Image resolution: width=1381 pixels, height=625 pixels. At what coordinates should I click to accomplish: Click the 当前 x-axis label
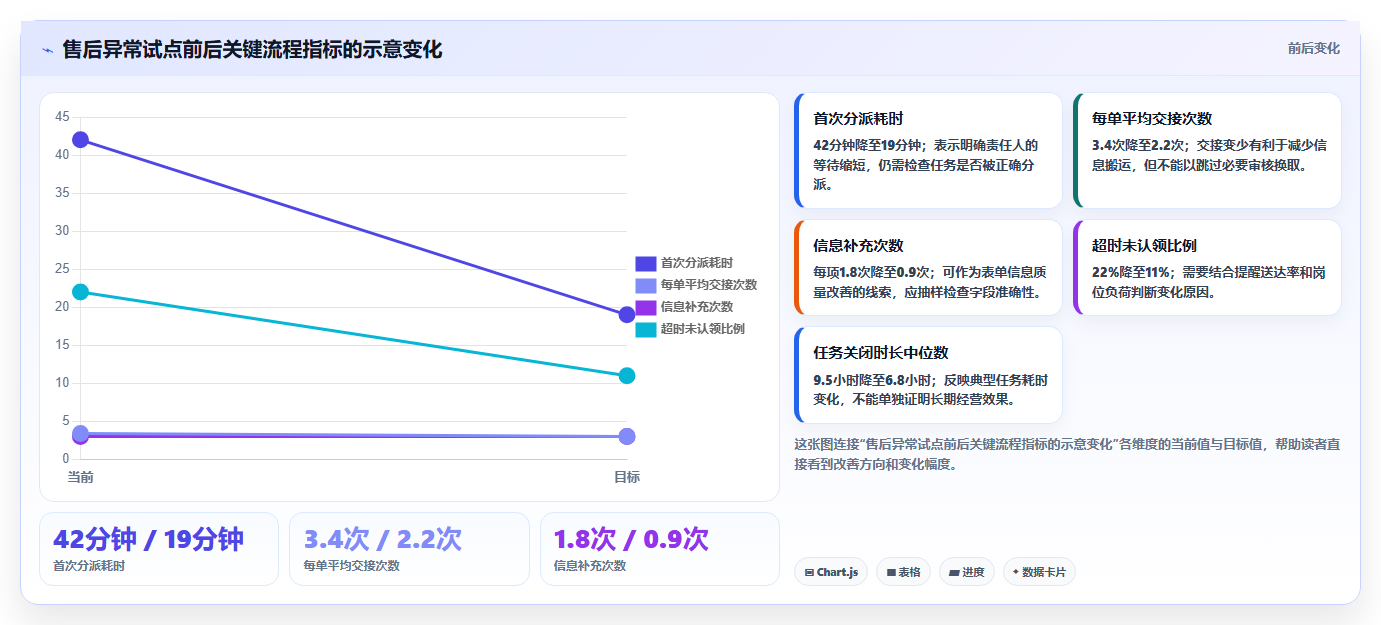click(80, 477)
